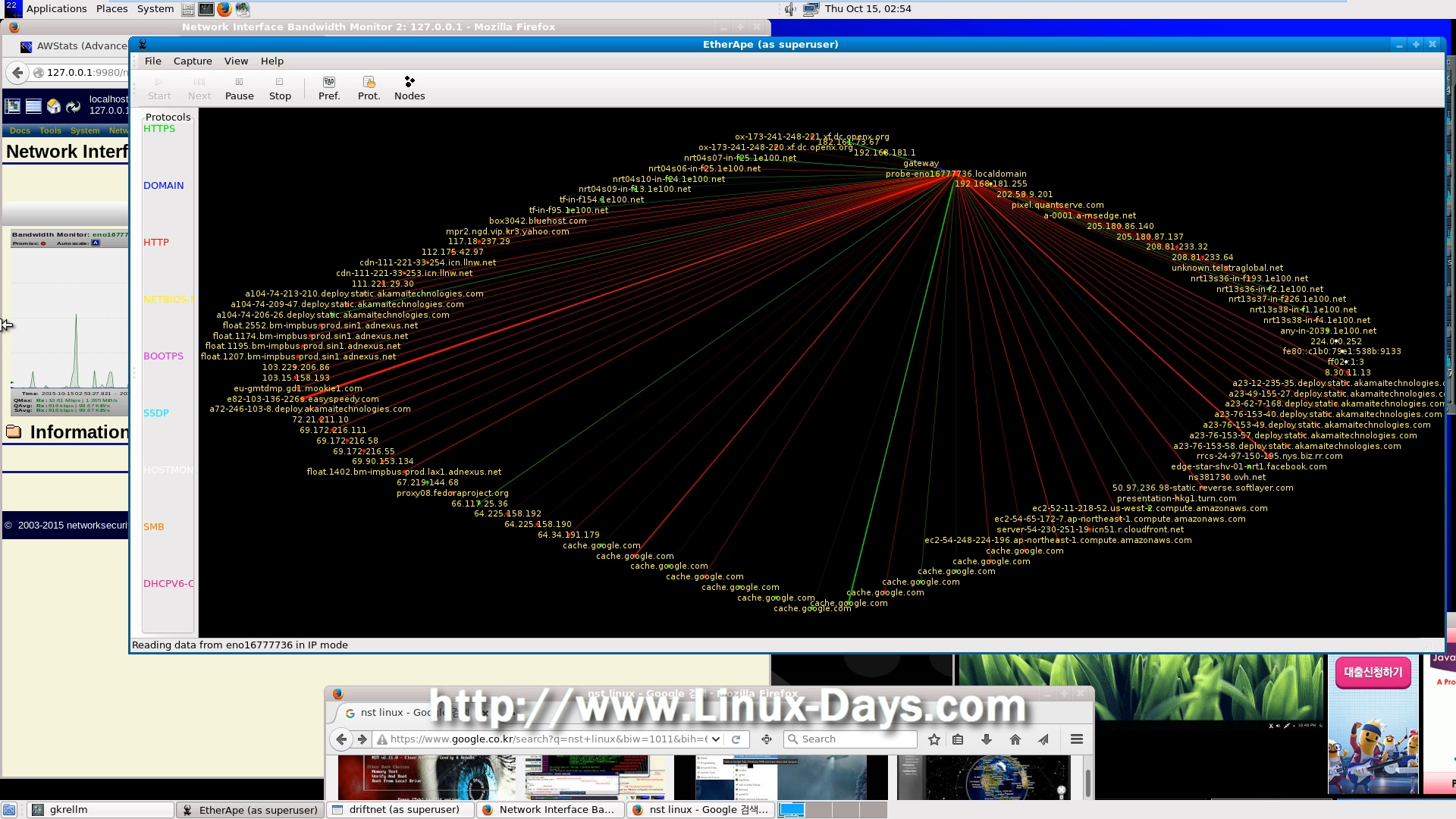The image size is (1456, 819).
Task: Click the Search box in lower Firefox
Action: [x=851, y=739]
